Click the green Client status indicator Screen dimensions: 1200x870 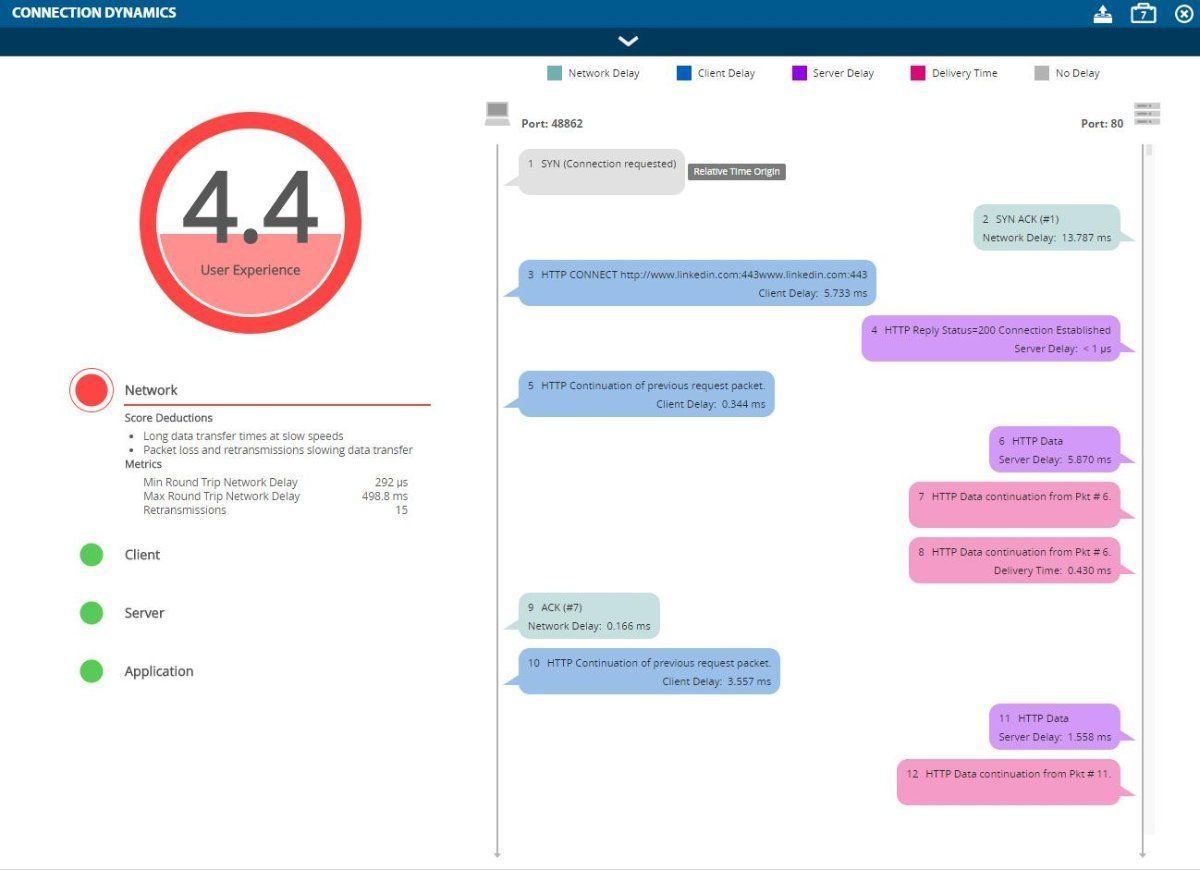(91, 554)
